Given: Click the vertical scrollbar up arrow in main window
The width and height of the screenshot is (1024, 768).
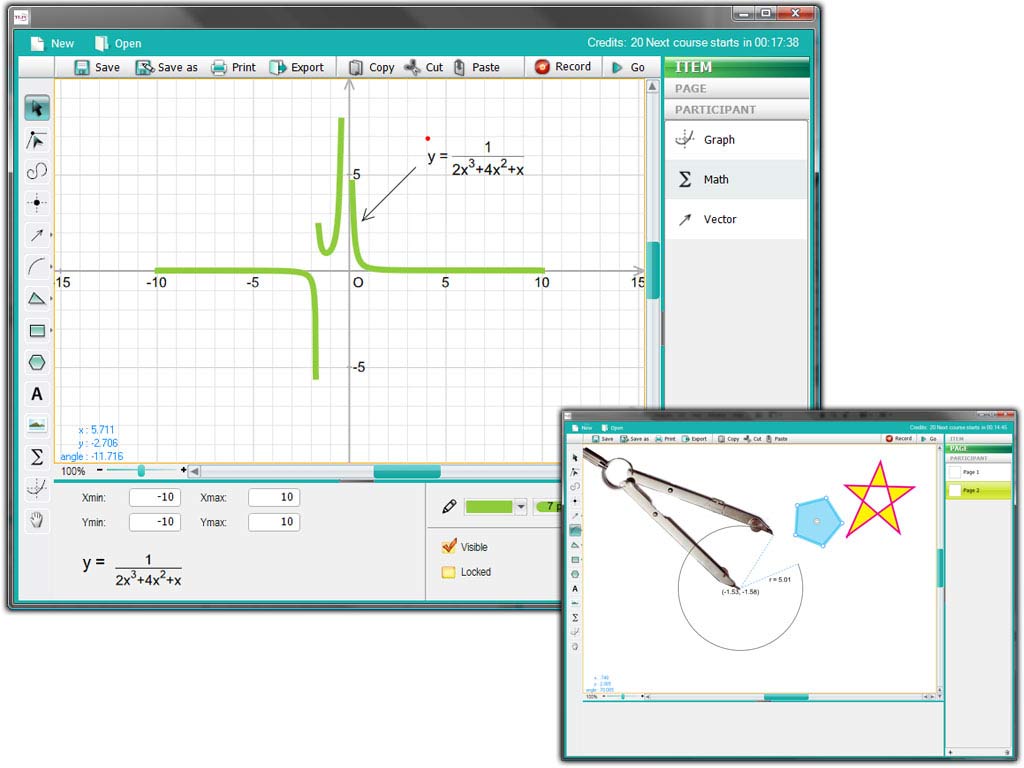Looking at the screenshot, I should point(652,86).
